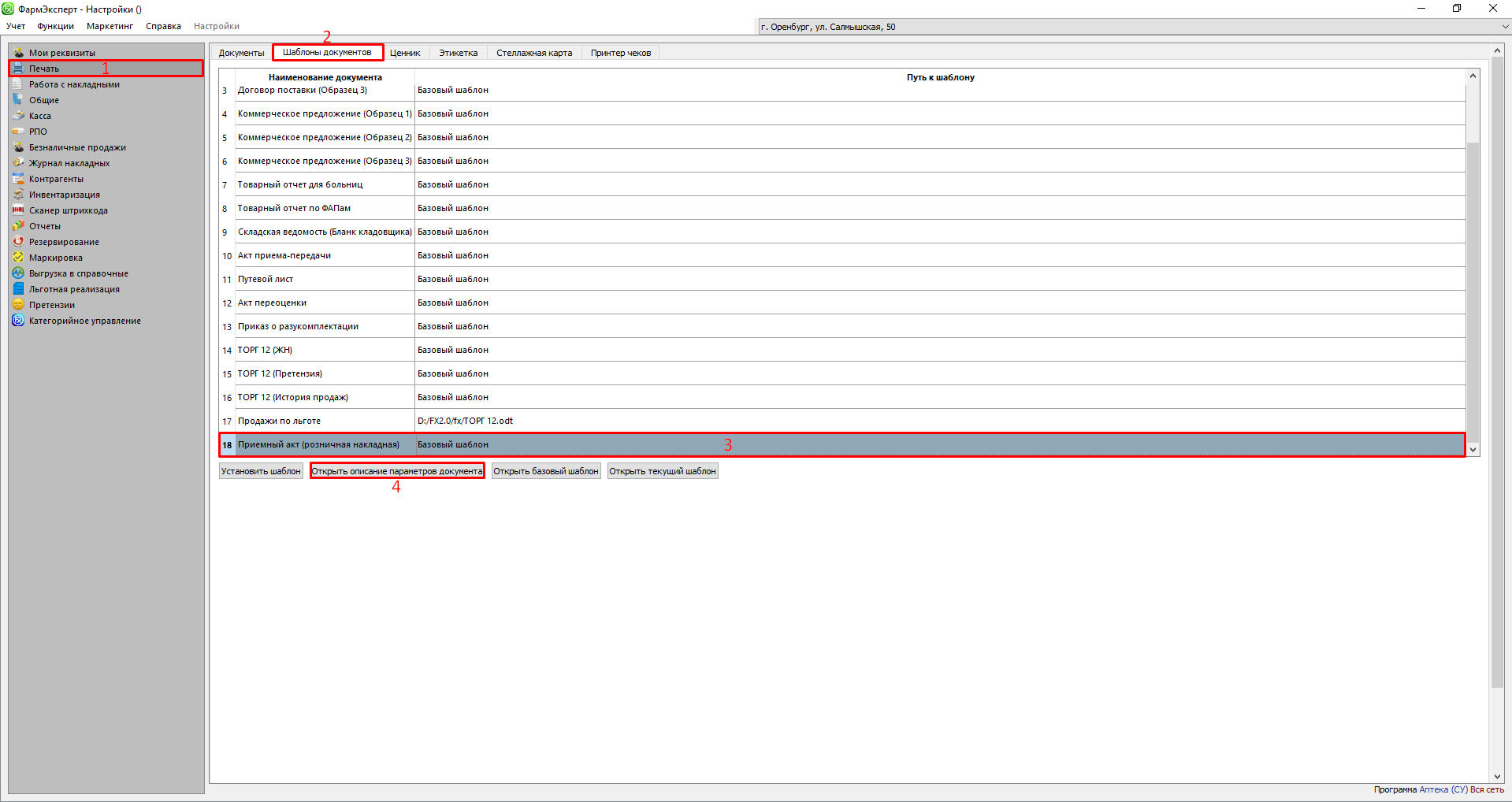The image size is (1512, 802).
Task: Open the Отчеты sidebar icon
Action: pos(18,226)
